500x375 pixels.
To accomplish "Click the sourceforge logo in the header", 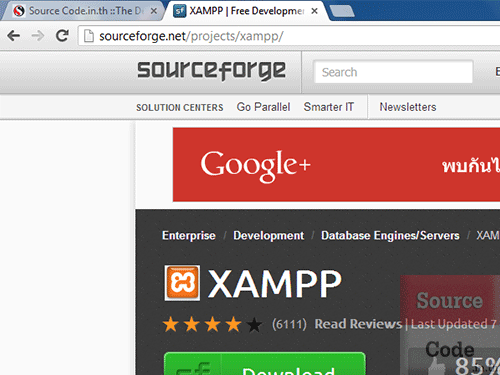I will (x=212, y=71).
